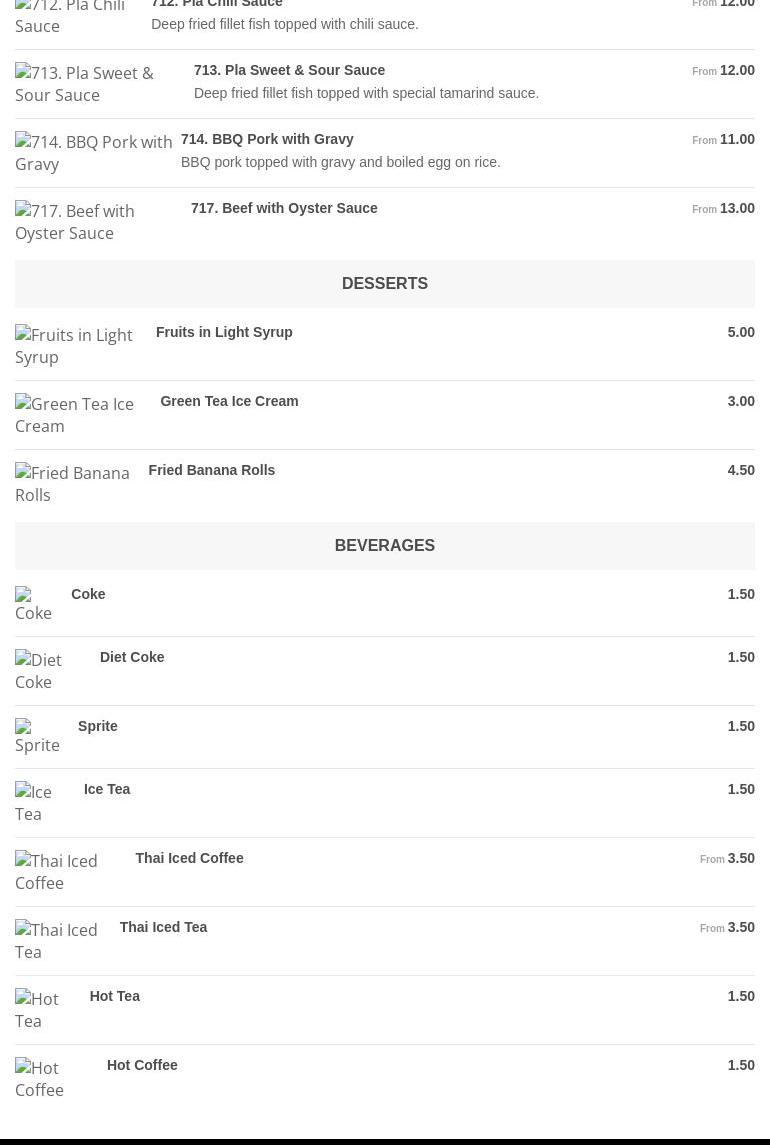Click the 714. BBQ Pork with Gravy image

[x=94, y=153]
